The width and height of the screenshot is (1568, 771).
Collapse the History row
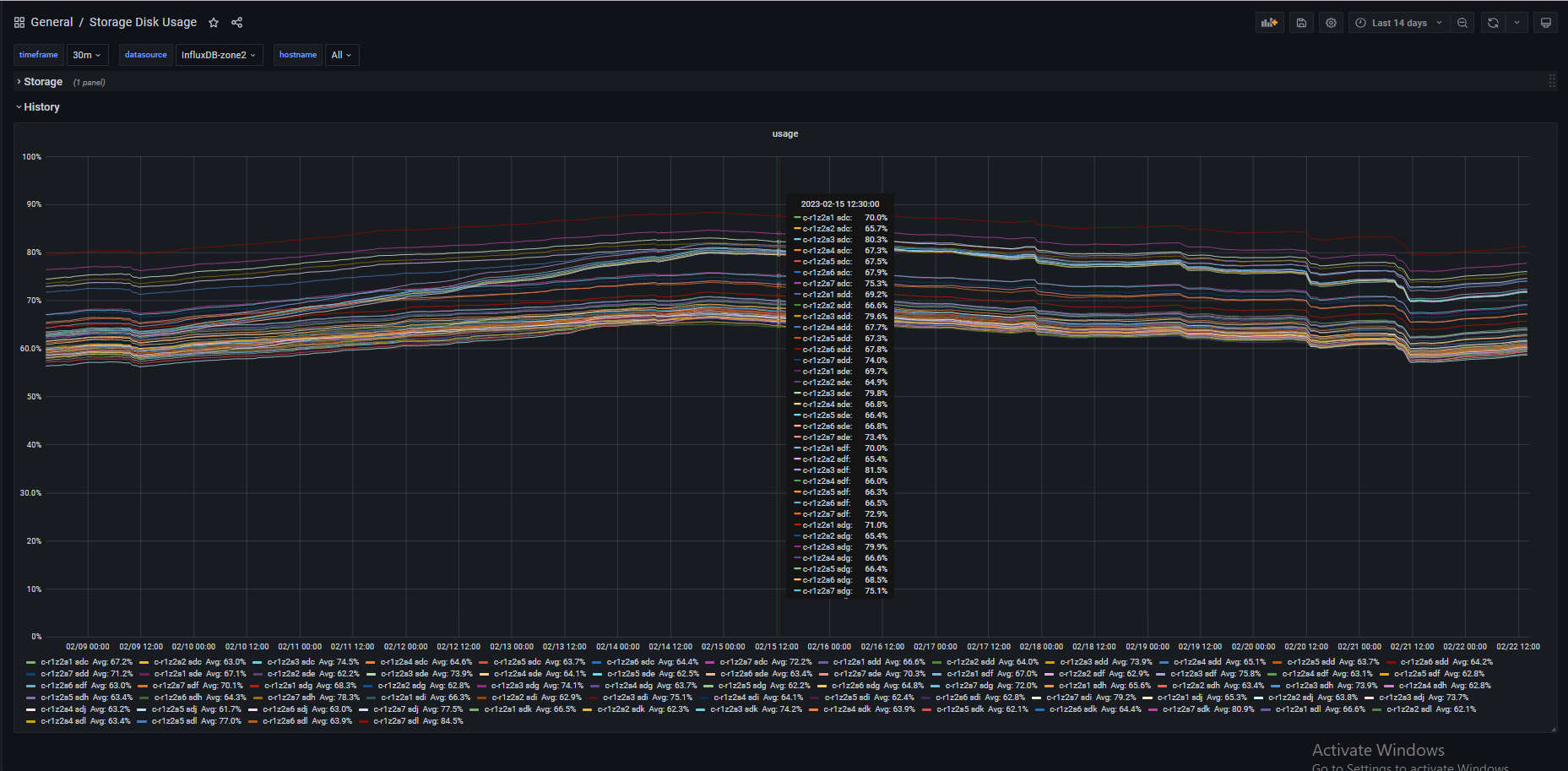point(41,107)
